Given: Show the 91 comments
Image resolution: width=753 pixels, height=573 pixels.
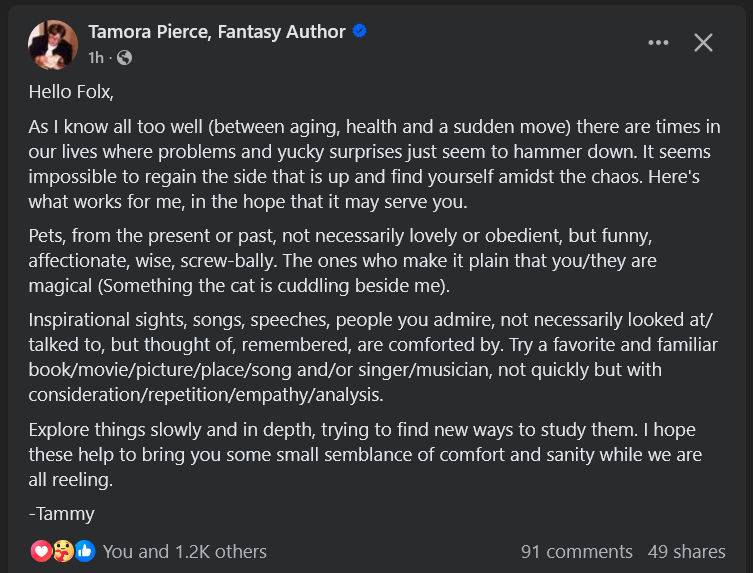Looking at the screenshot, I should pyautogui.click(x=576, y=551).
